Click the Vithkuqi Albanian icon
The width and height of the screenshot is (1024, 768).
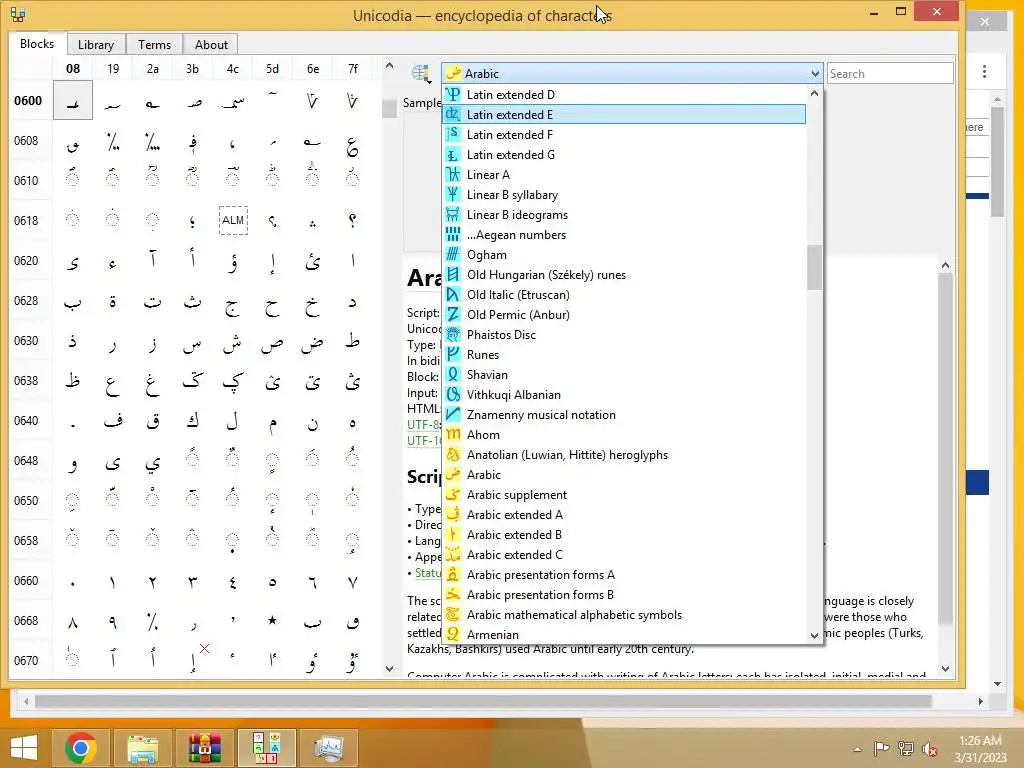click(x=453, y=395)
